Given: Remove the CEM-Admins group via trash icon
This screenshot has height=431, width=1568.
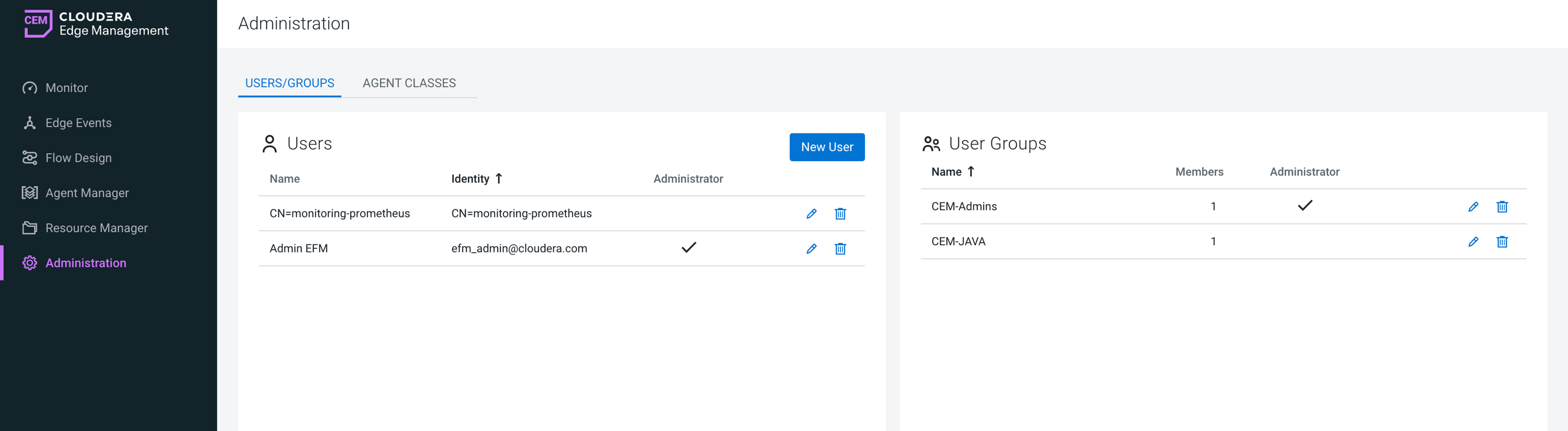Looking at the screenshot, I should [x=1502, y=207].
